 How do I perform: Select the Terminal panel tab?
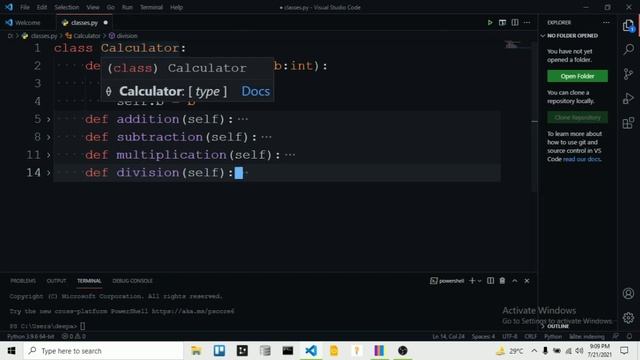click(x=89, y=281)
